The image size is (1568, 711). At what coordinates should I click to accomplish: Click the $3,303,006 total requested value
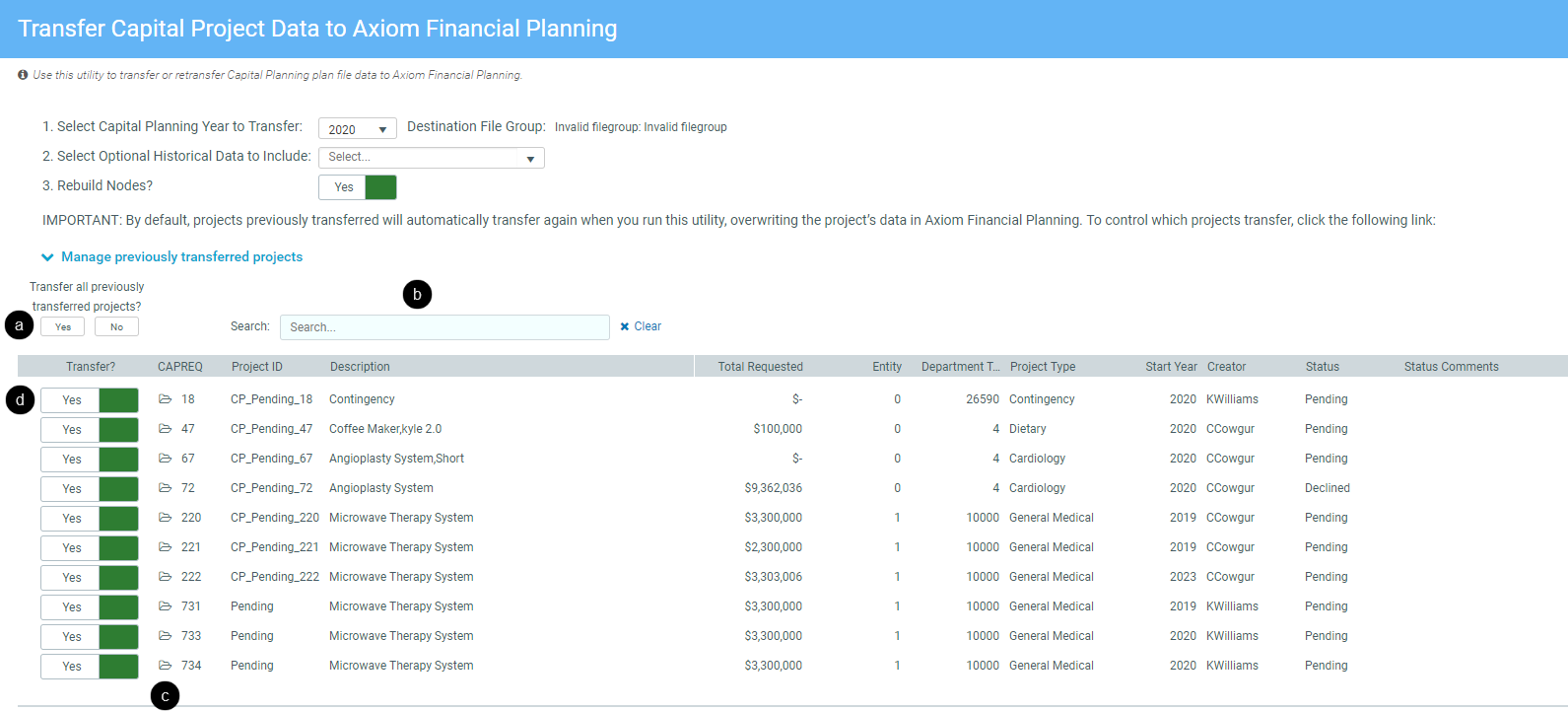click(x=774, y=577)
